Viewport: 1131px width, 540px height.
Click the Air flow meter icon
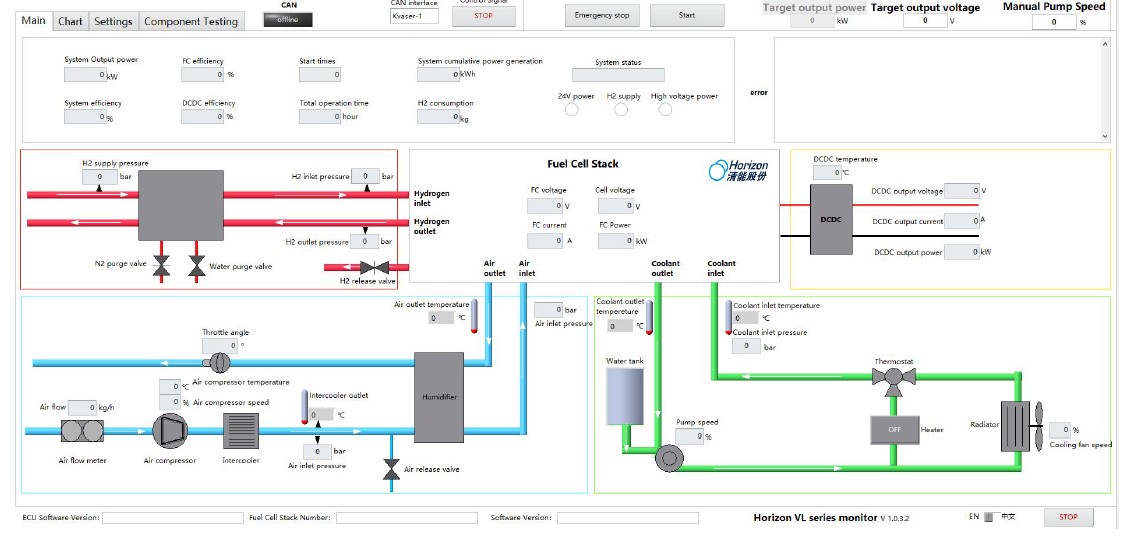pyautogui.click(x=82, y=431)
